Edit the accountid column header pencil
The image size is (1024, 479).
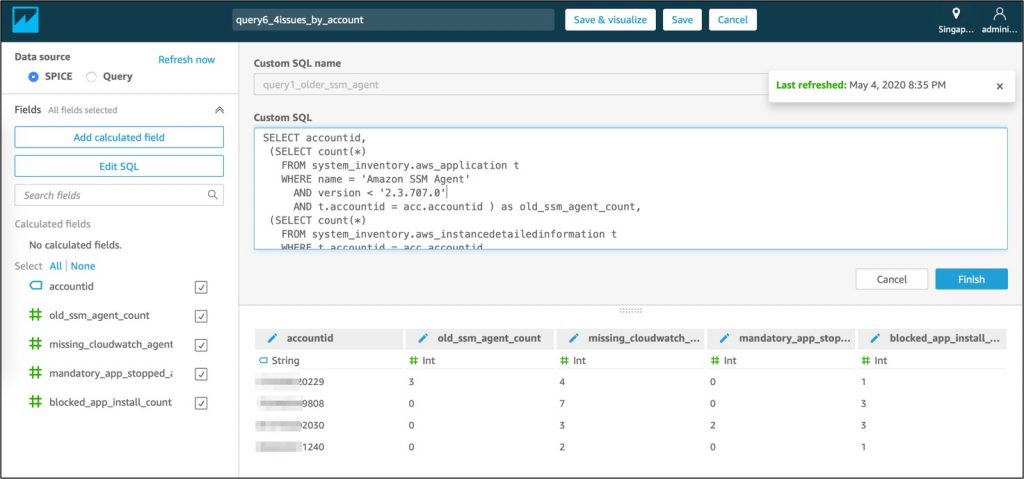coord(272,338)
